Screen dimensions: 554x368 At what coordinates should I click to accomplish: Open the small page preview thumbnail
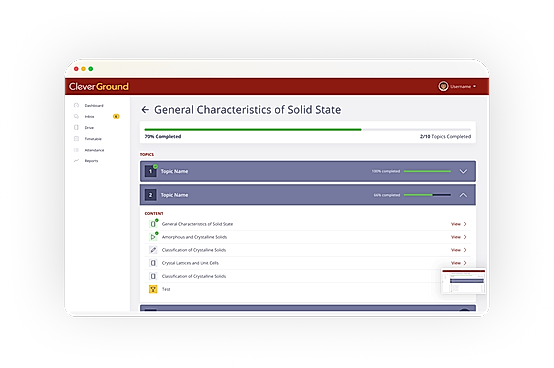[x=463, y=281]
